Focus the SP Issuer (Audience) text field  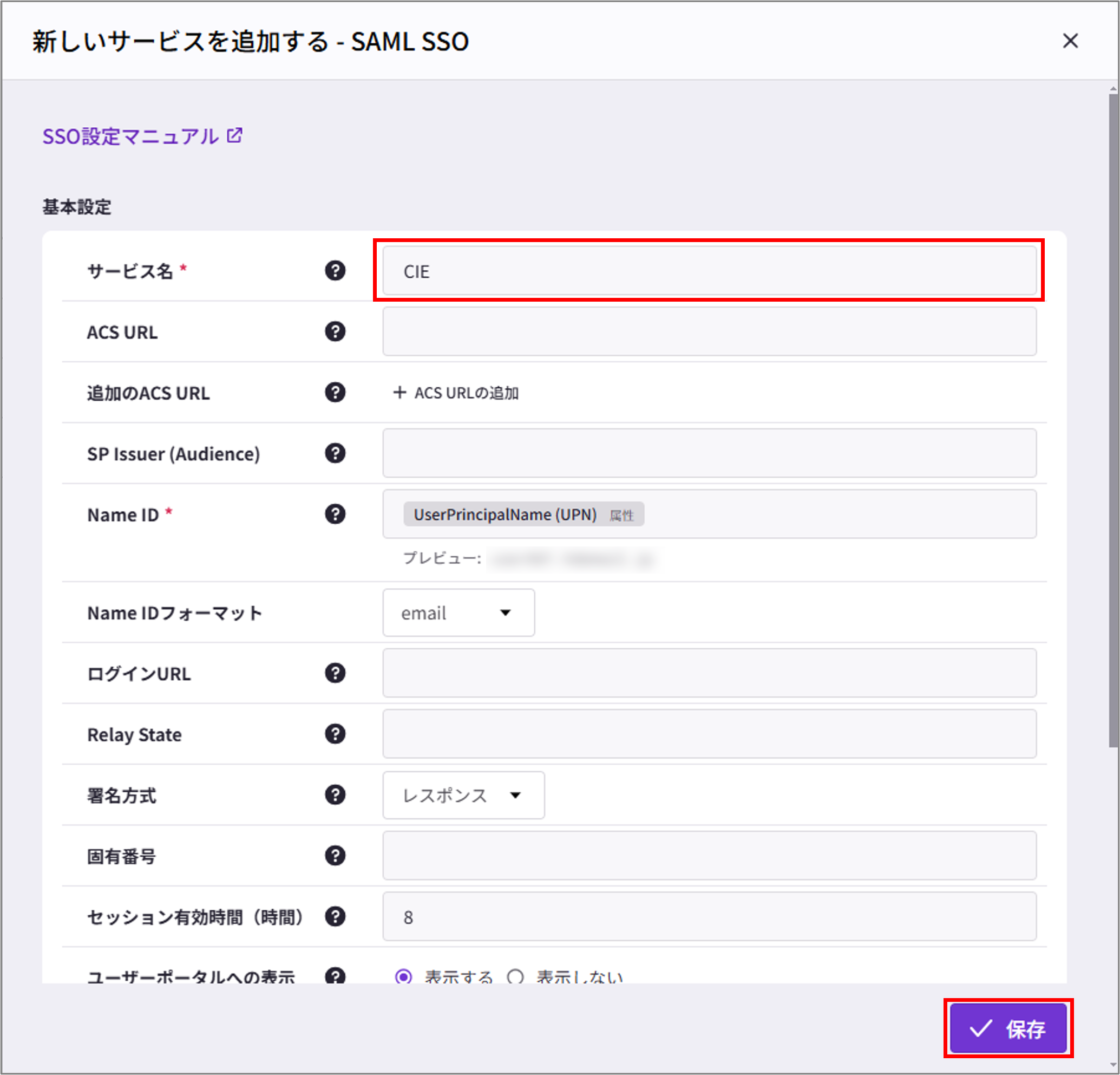click(709, 453)
